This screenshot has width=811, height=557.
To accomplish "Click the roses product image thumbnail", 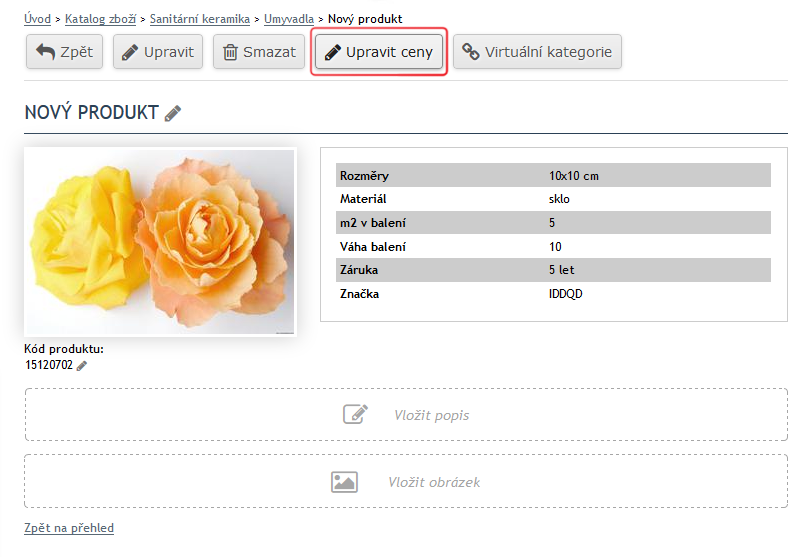I will (x=160, y=242).
